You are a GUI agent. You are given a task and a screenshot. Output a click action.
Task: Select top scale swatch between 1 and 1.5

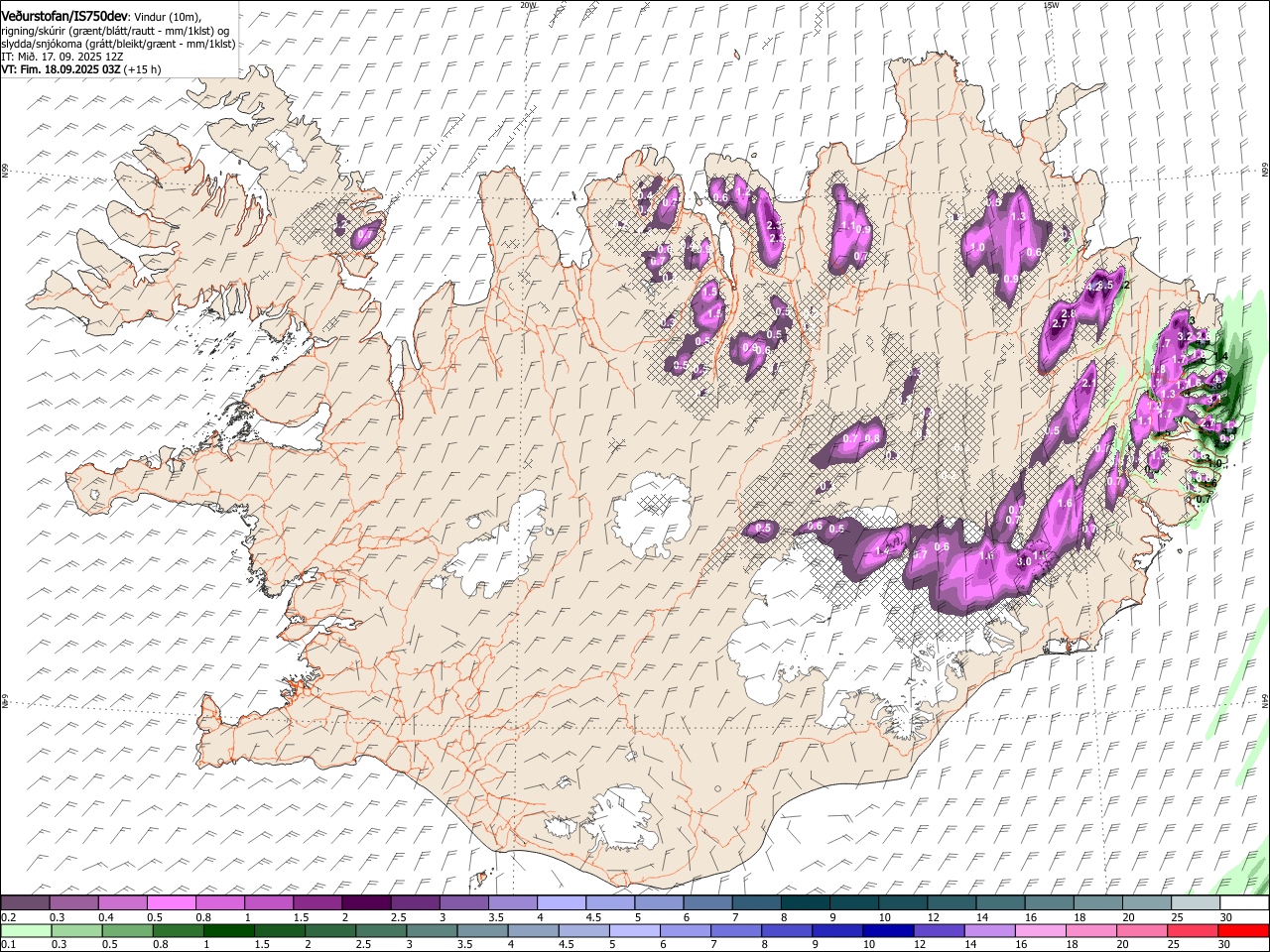pos(269,903)
